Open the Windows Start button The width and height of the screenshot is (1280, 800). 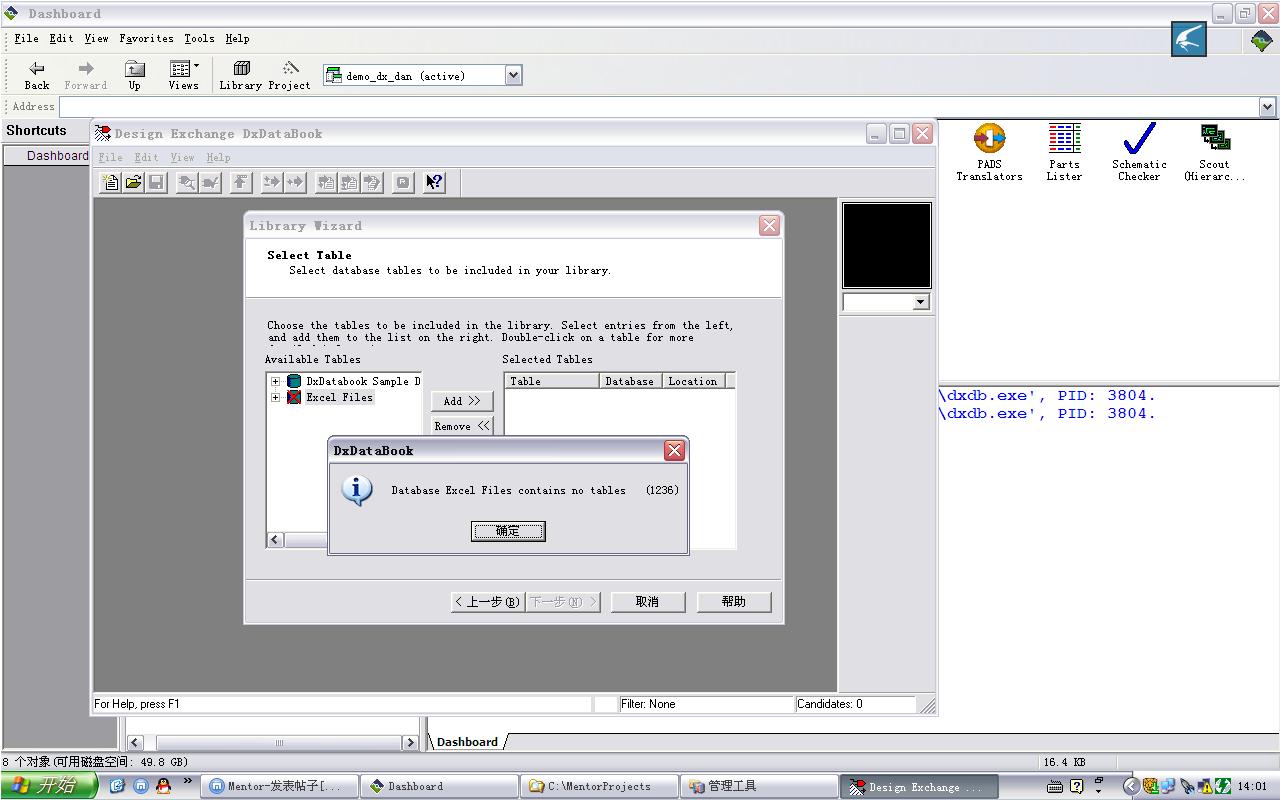click(x=48, y=786)
